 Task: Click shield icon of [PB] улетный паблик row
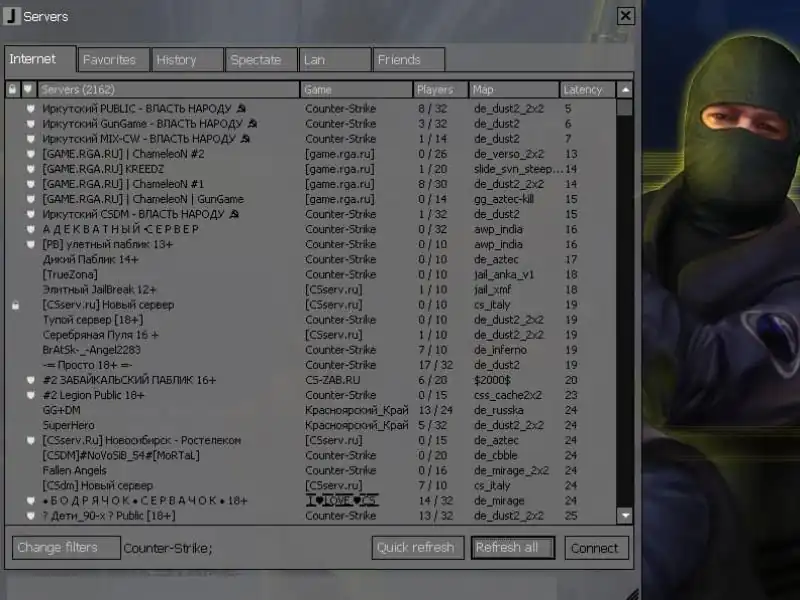click(31, 244)
